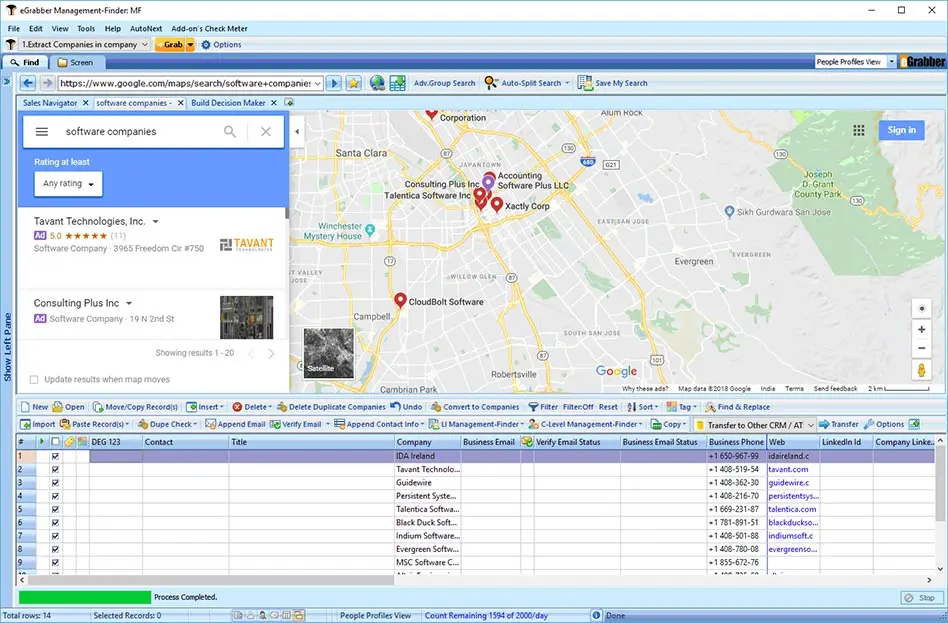Screen dimensions: 948x623
Task: Click Find & Replace
Action: pyautogui.click(x=738, y=407)
